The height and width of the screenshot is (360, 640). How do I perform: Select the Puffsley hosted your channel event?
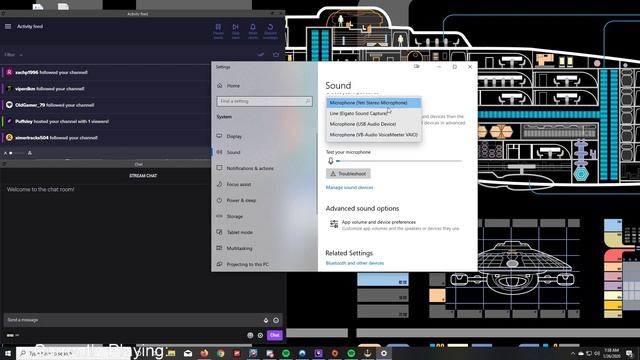click(106, 121)
